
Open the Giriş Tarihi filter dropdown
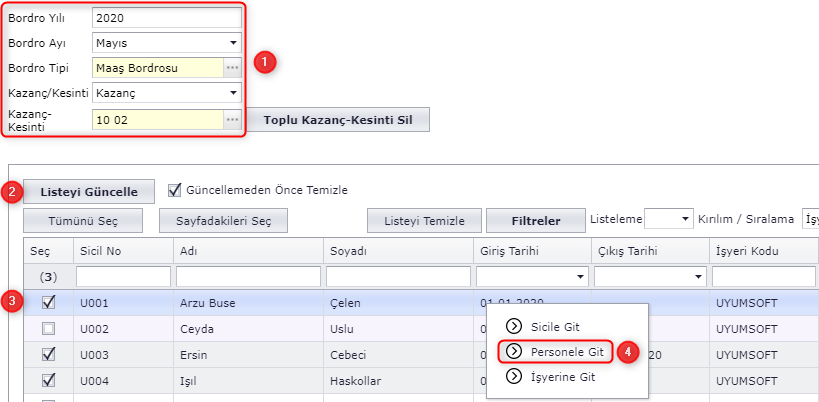581,276
